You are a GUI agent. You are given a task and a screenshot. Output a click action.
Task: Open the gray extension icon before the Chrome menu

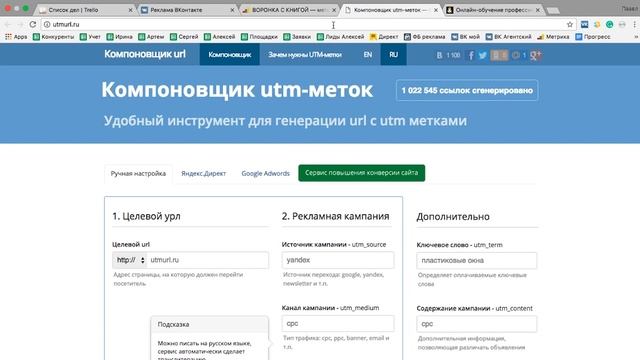pyautogui.click(x=622, y=24)
